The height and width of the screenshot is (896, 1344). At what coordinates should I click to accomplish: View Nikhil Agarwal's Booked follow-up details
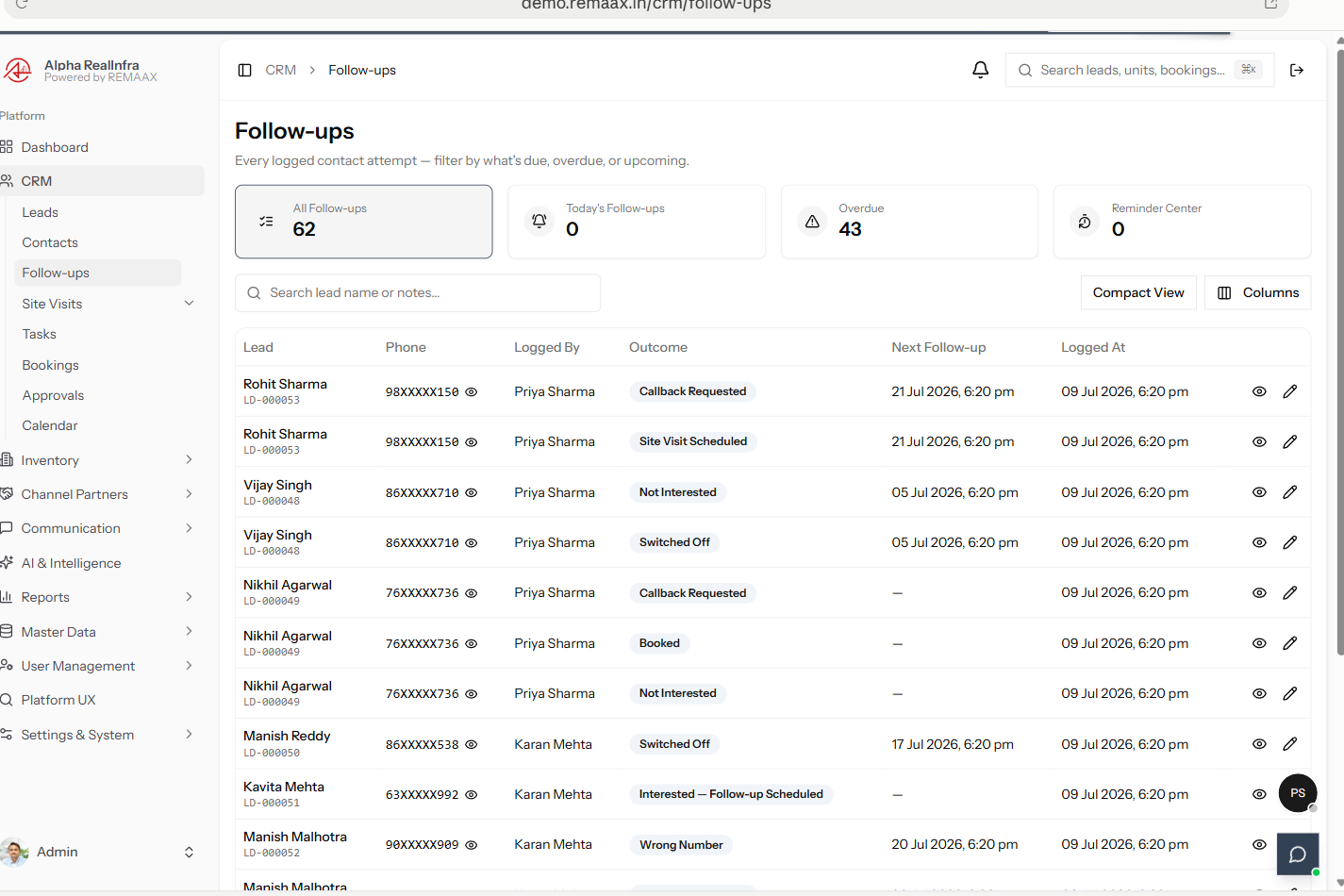pyautogui.click(x=1259, y=643)
